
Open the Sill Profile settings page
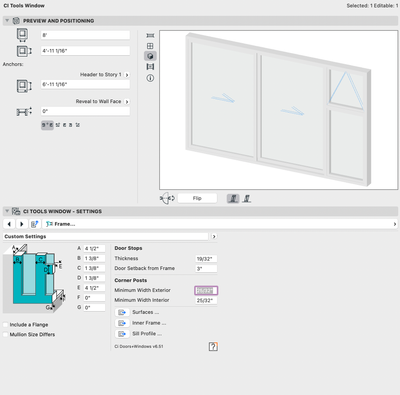coord(147,334)
